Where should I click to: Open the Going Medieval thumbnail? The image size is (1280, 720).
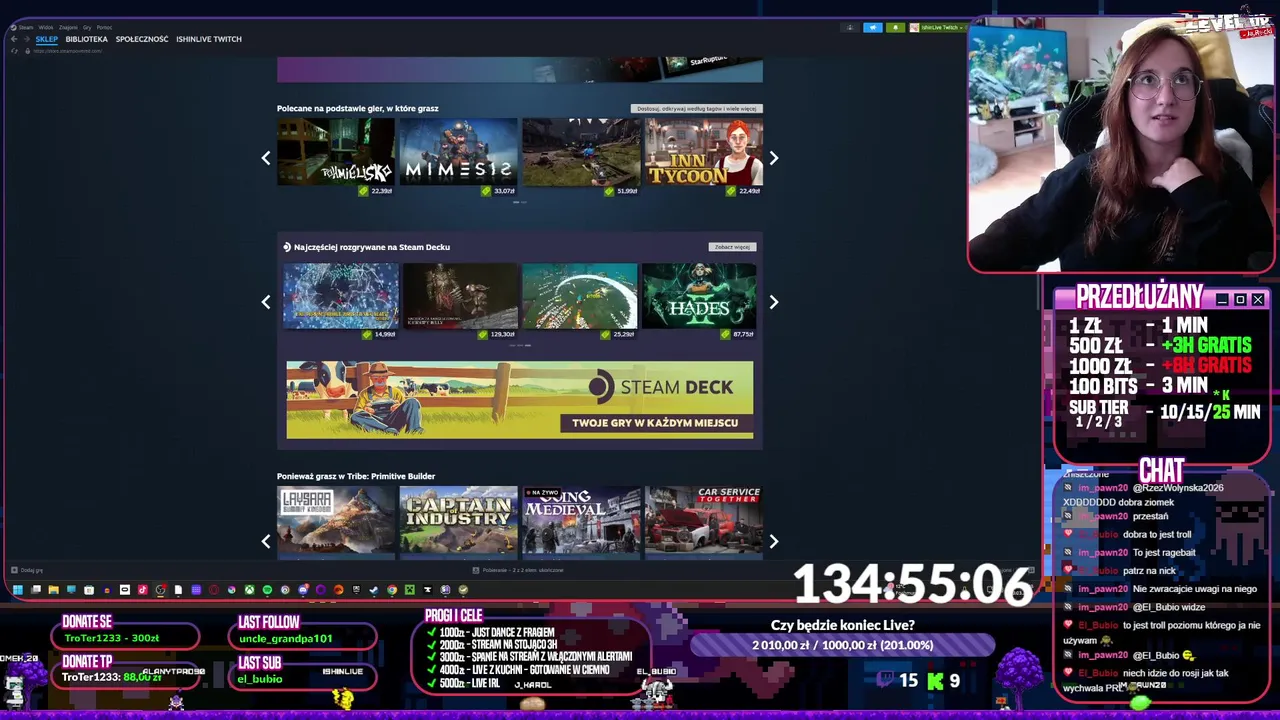581,520
